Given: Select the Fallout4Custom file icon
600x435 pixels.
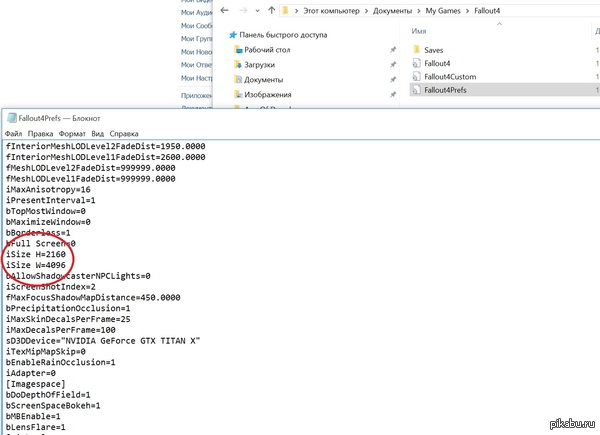Looking at the screenshot, I should (x=417, y=76).
